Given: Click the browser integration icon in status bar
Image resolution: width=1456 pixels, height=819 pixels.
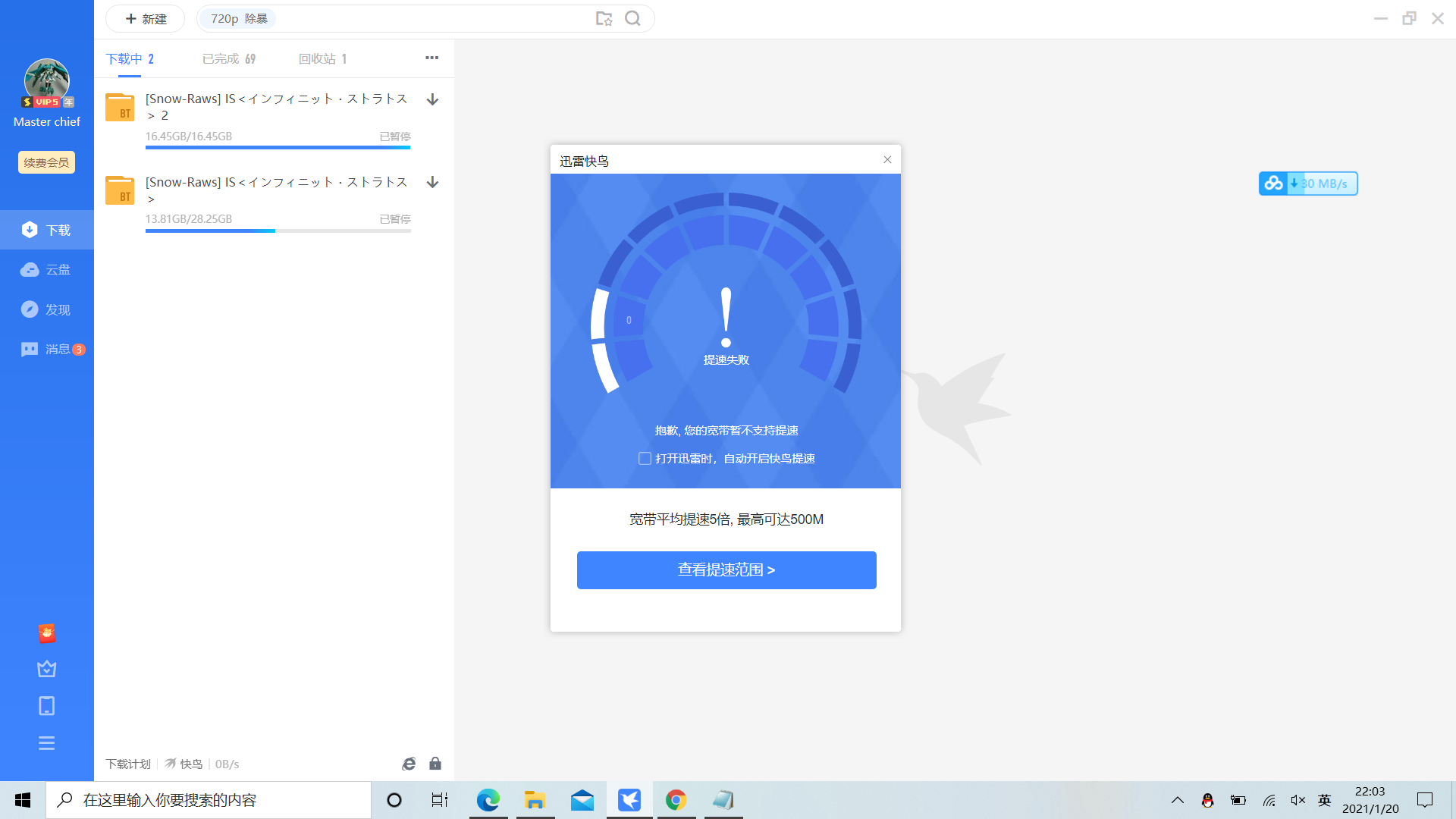Looking at the screenshot, I should point(409,764).
